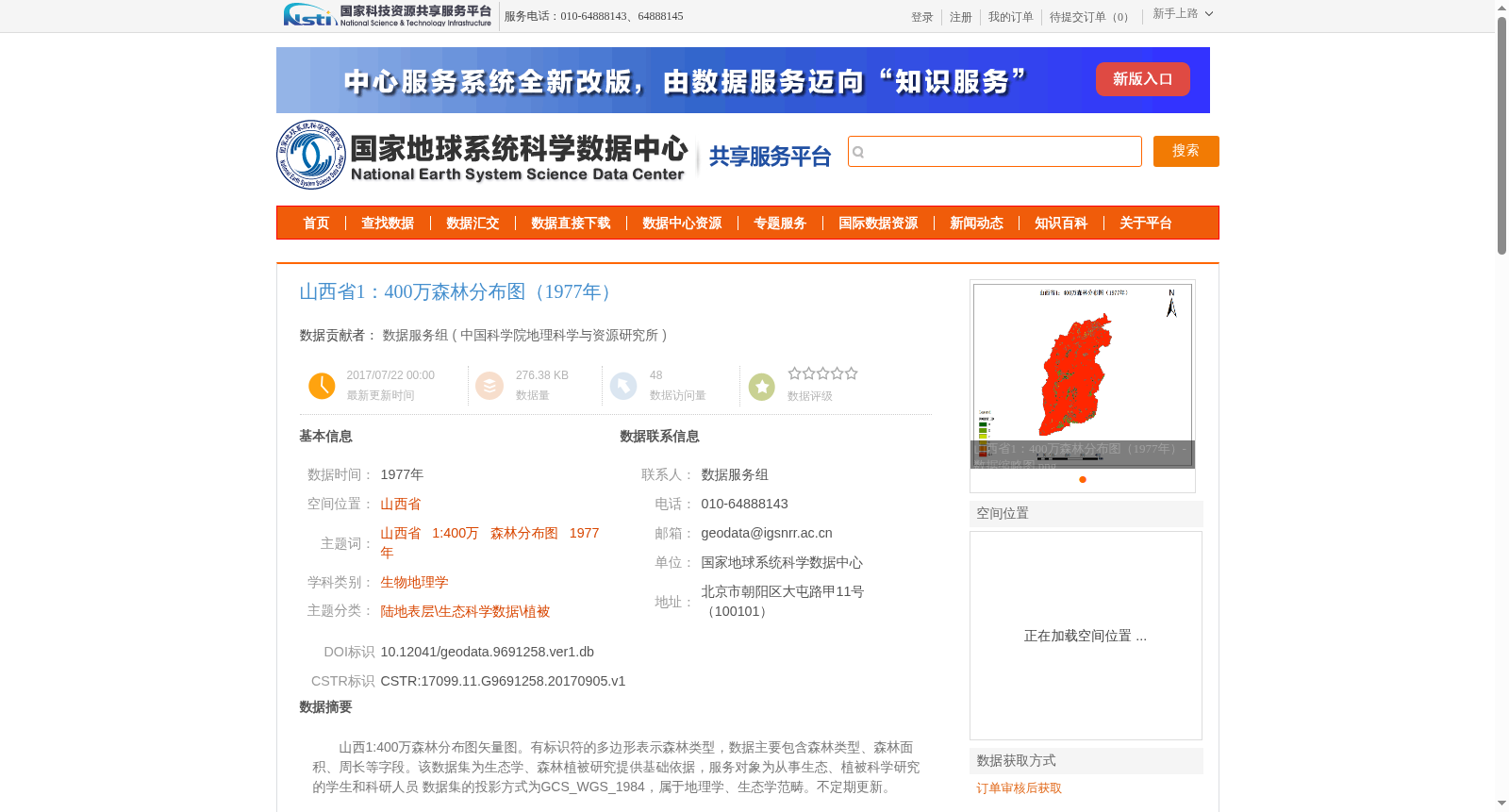
Task: Click the National Earth System Science Data Center logo
Action: coord(483,155)
